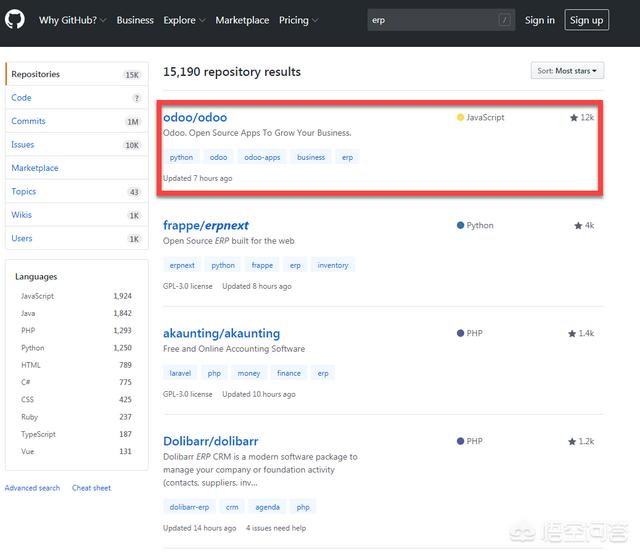
Task: Open the akaunting/akaunting repository
Action: [222, 333]
